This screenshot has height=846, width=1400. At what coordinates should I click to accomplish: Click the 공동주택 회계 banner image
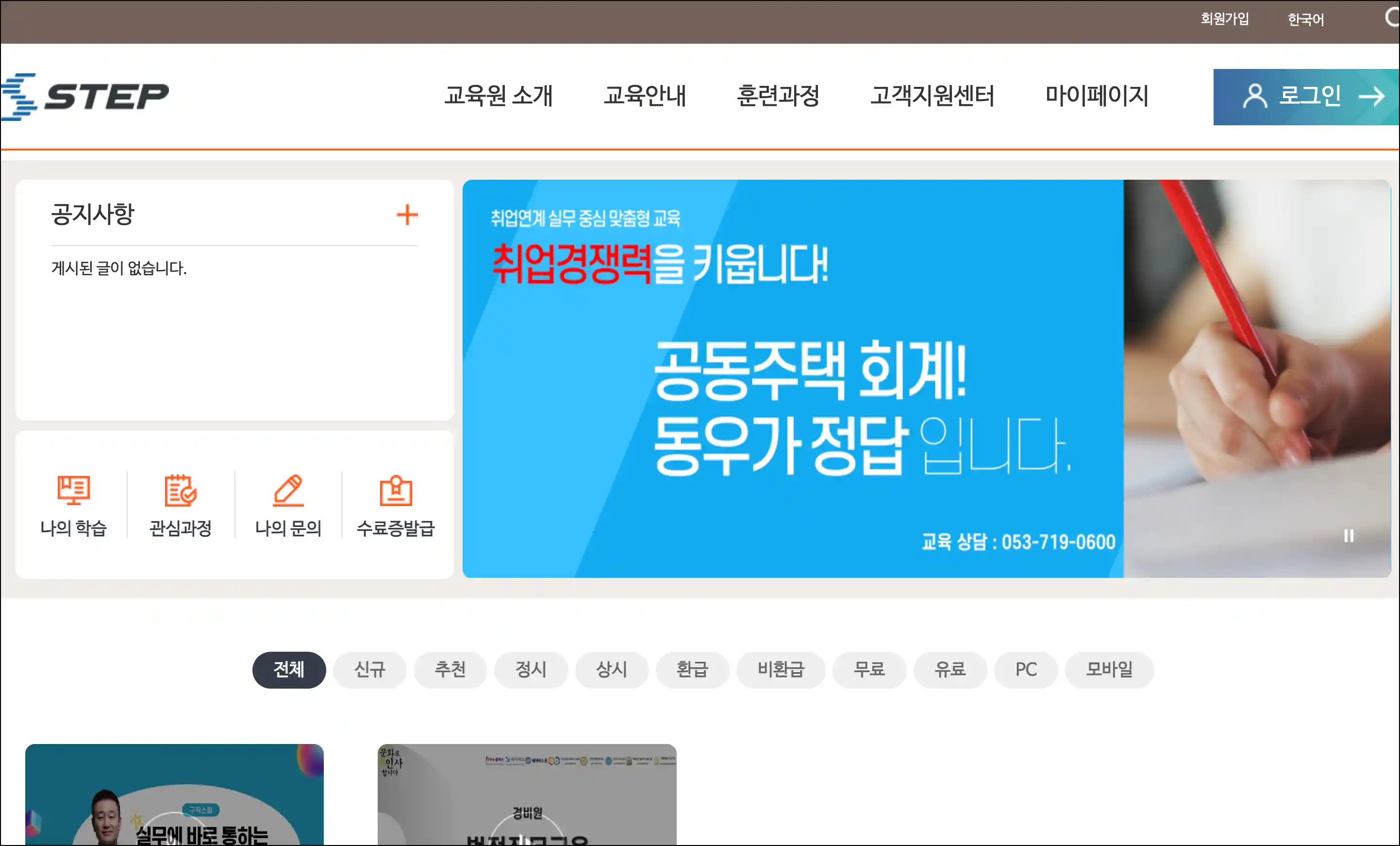926,379
